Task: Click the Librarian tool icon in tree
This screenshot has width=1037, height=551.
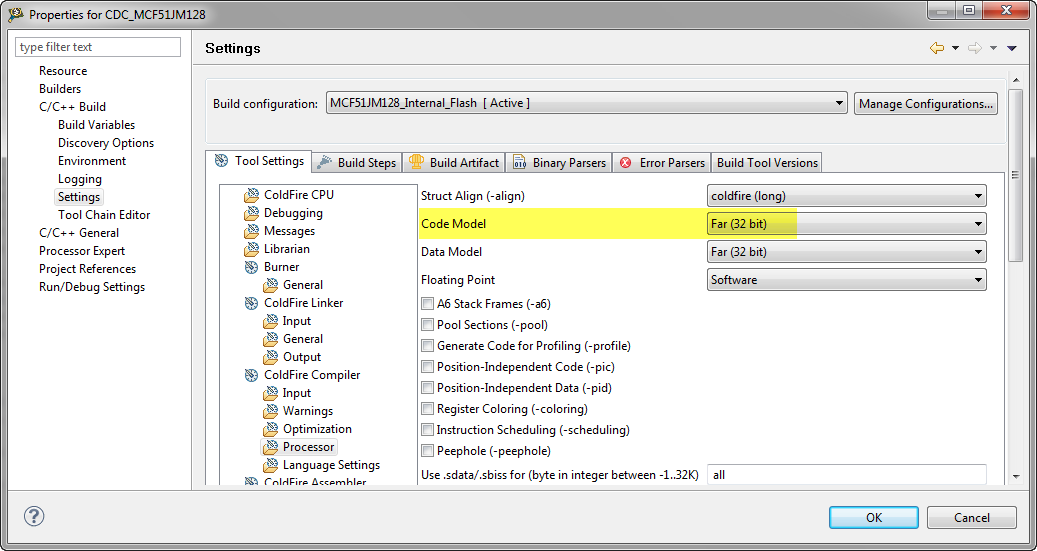Action: coord(251,250)
